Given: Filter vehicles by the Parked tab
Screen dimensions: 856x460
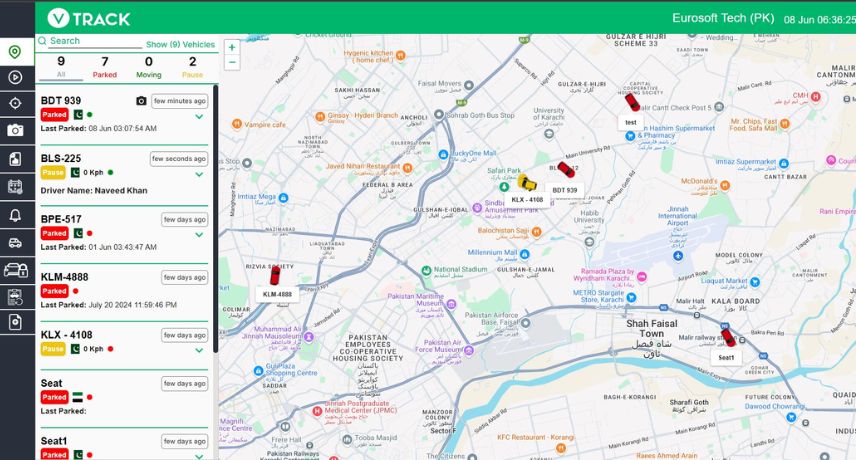Looking at the screenshot, I should [104, 67].
